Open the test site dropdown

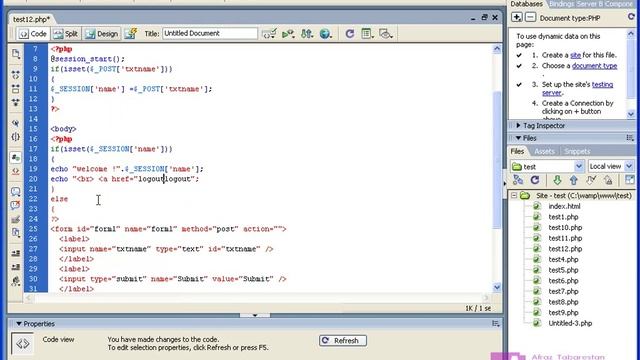(x=547, y=167)
